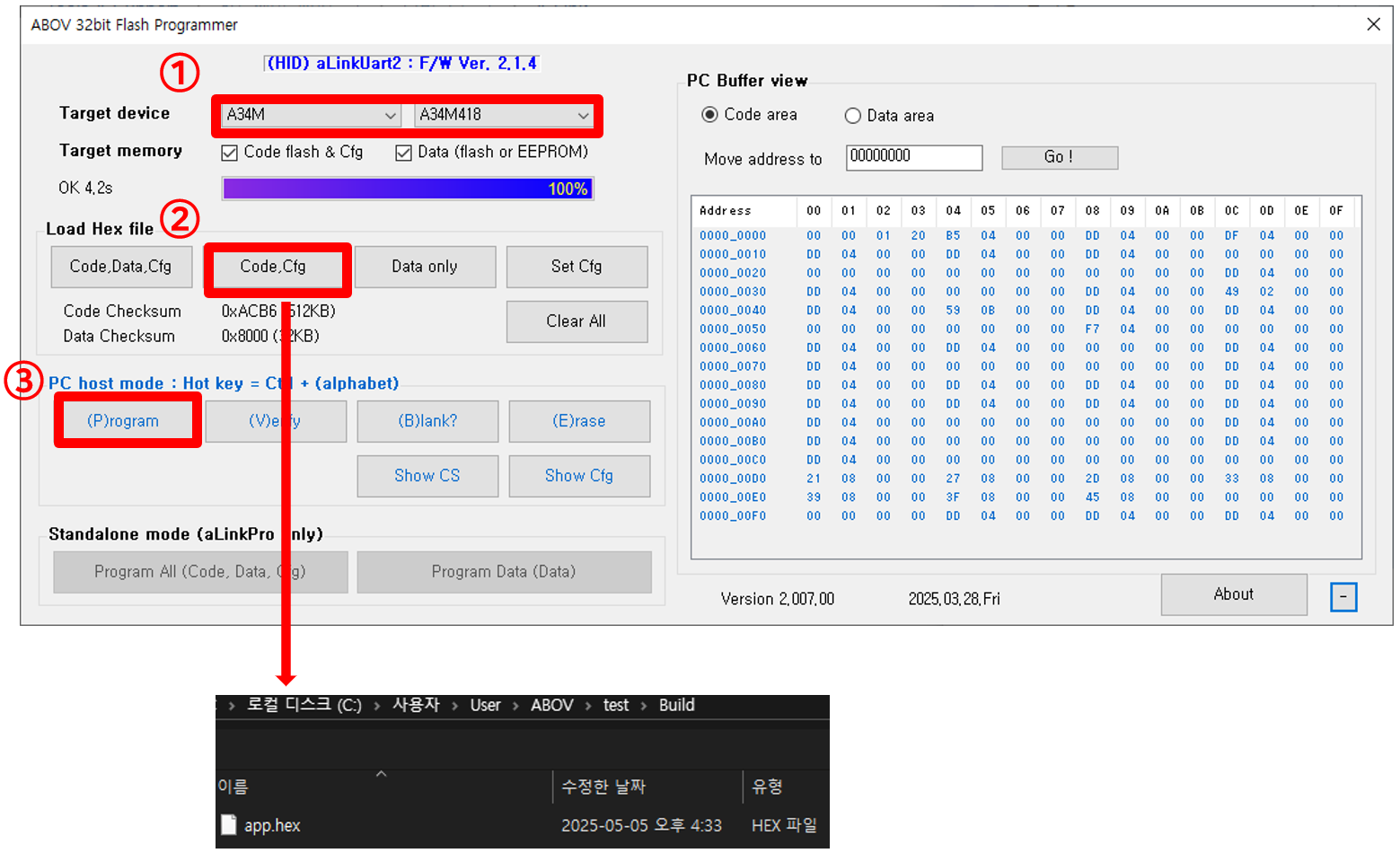Click the 2025.03.28.Fri date label
Viewport: 1400px width, 853px height.
(954, 599)
